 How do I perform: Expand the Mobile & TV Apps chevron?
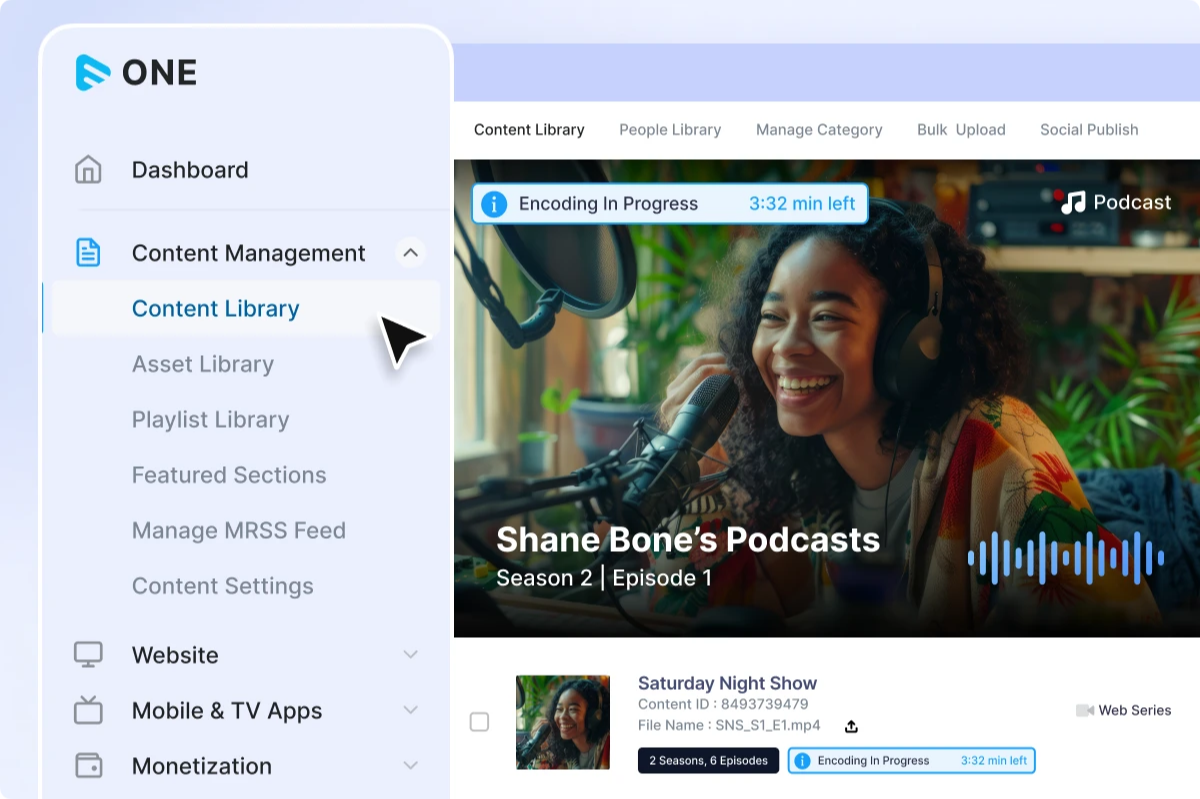pyautogui.click(x=410, y=710)
